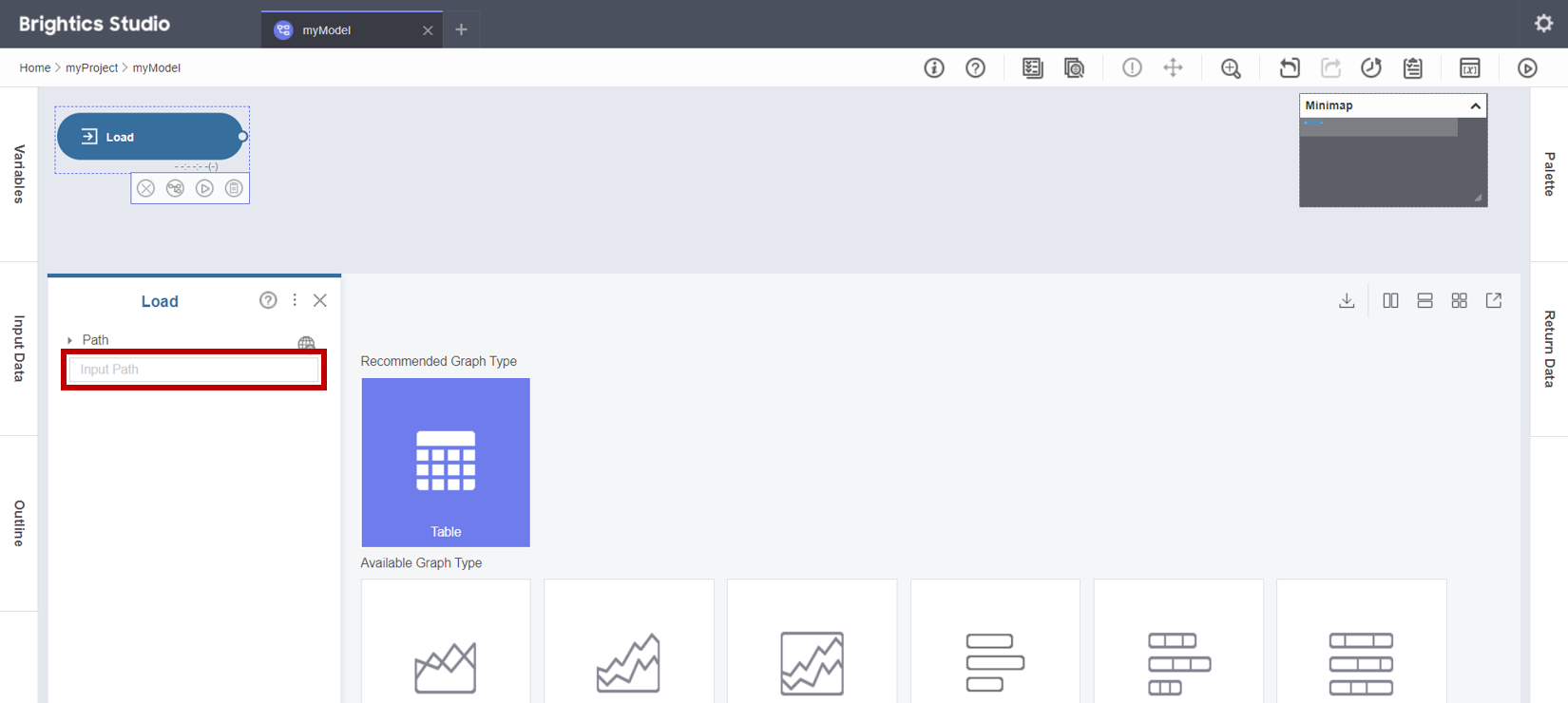Image resolution: width=1568 pixels, height=703 pixels.
Task: Open the Outline side panel
Action: 19,523
